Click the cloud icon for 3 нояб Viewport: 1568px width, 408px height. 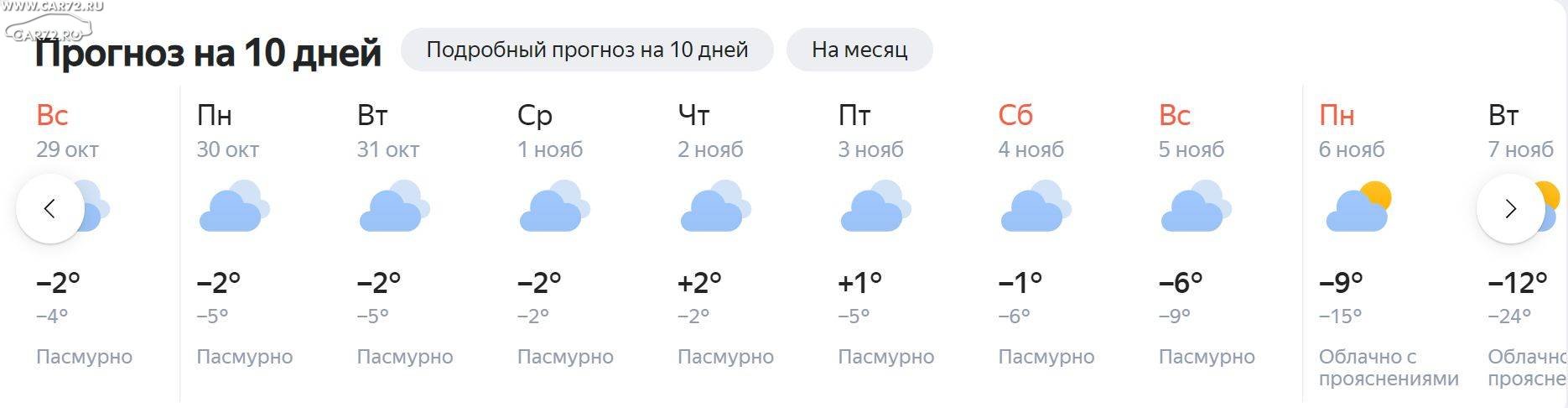tap(875, 206)
